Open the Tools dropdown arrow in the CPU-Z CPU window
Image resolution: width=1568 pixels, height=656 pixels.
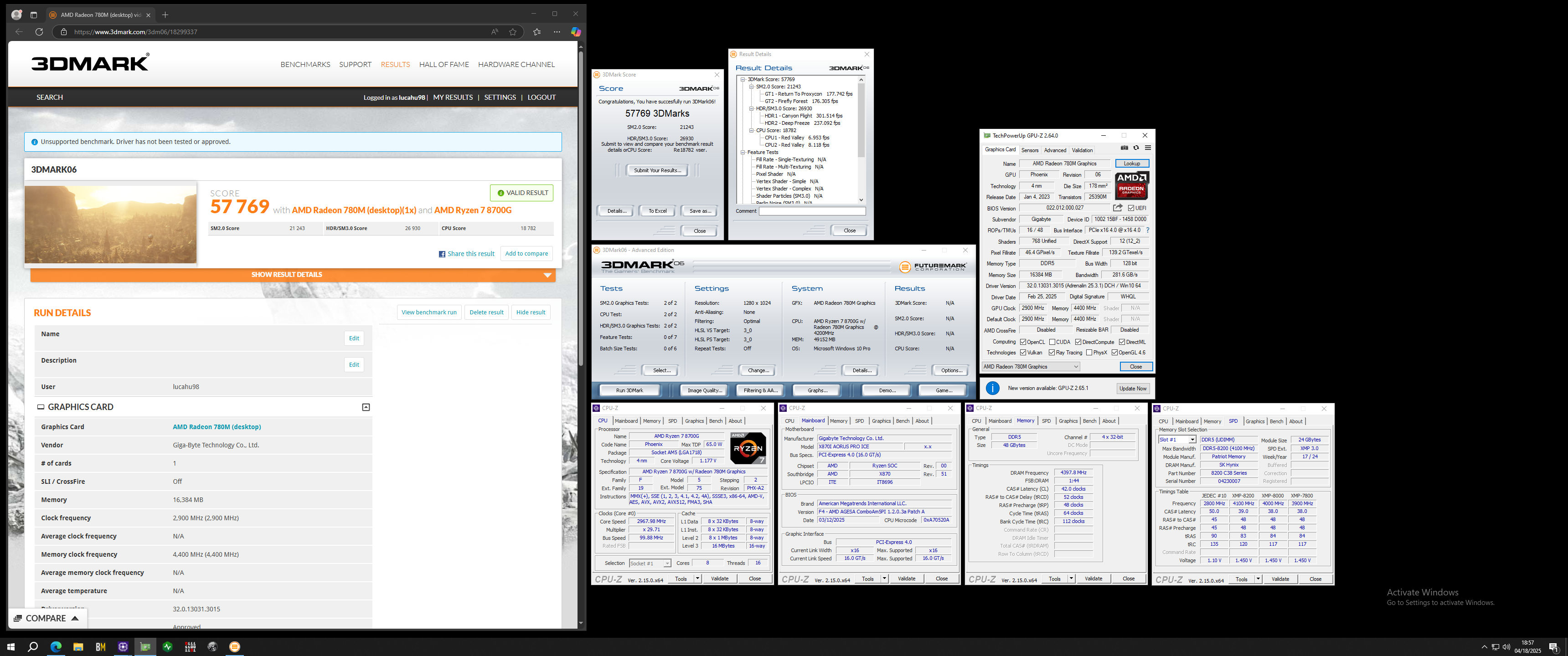697,579
